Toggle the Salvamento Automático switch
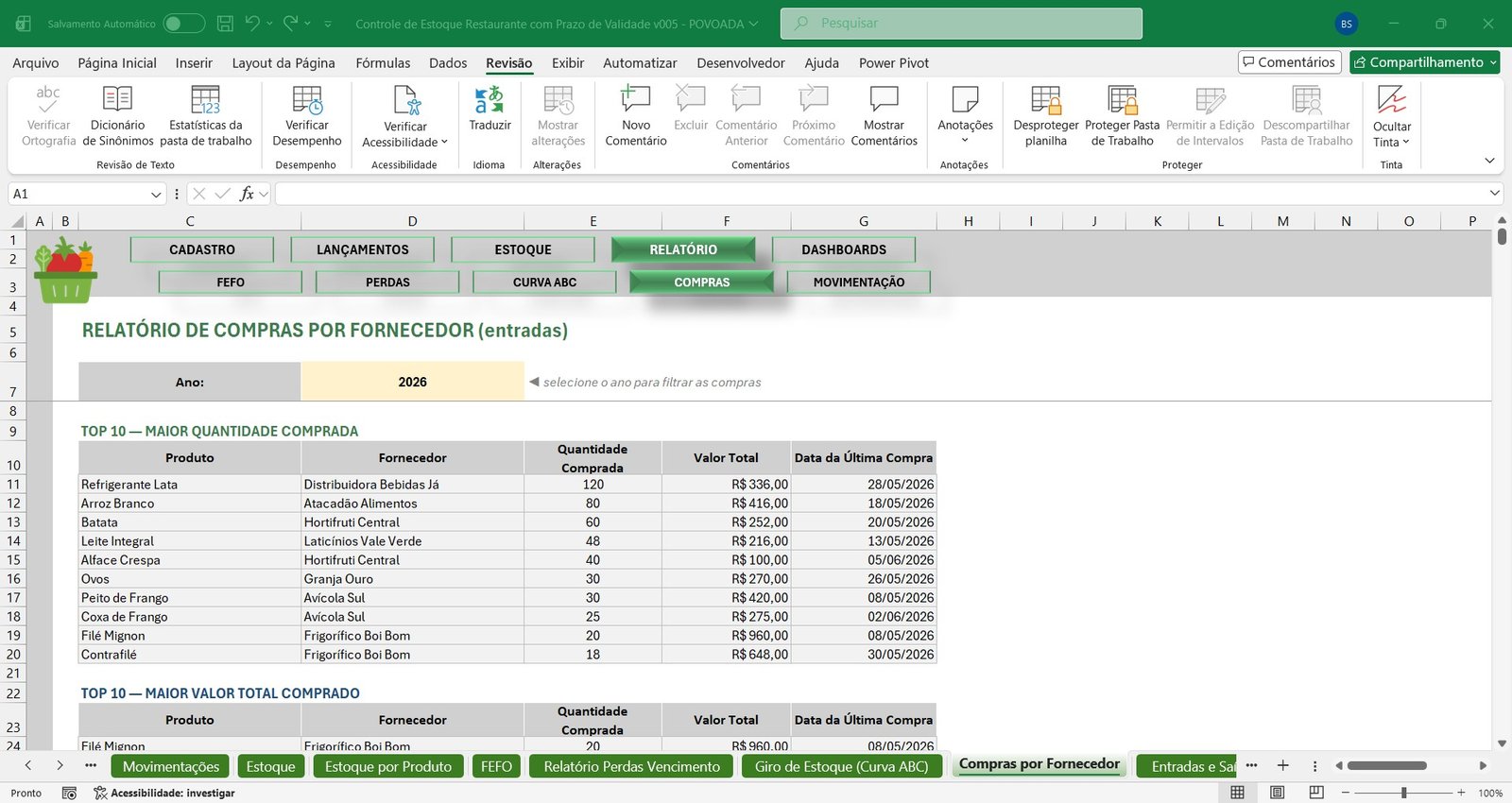The image size is (1512, 803). click(x=184, y=24)
